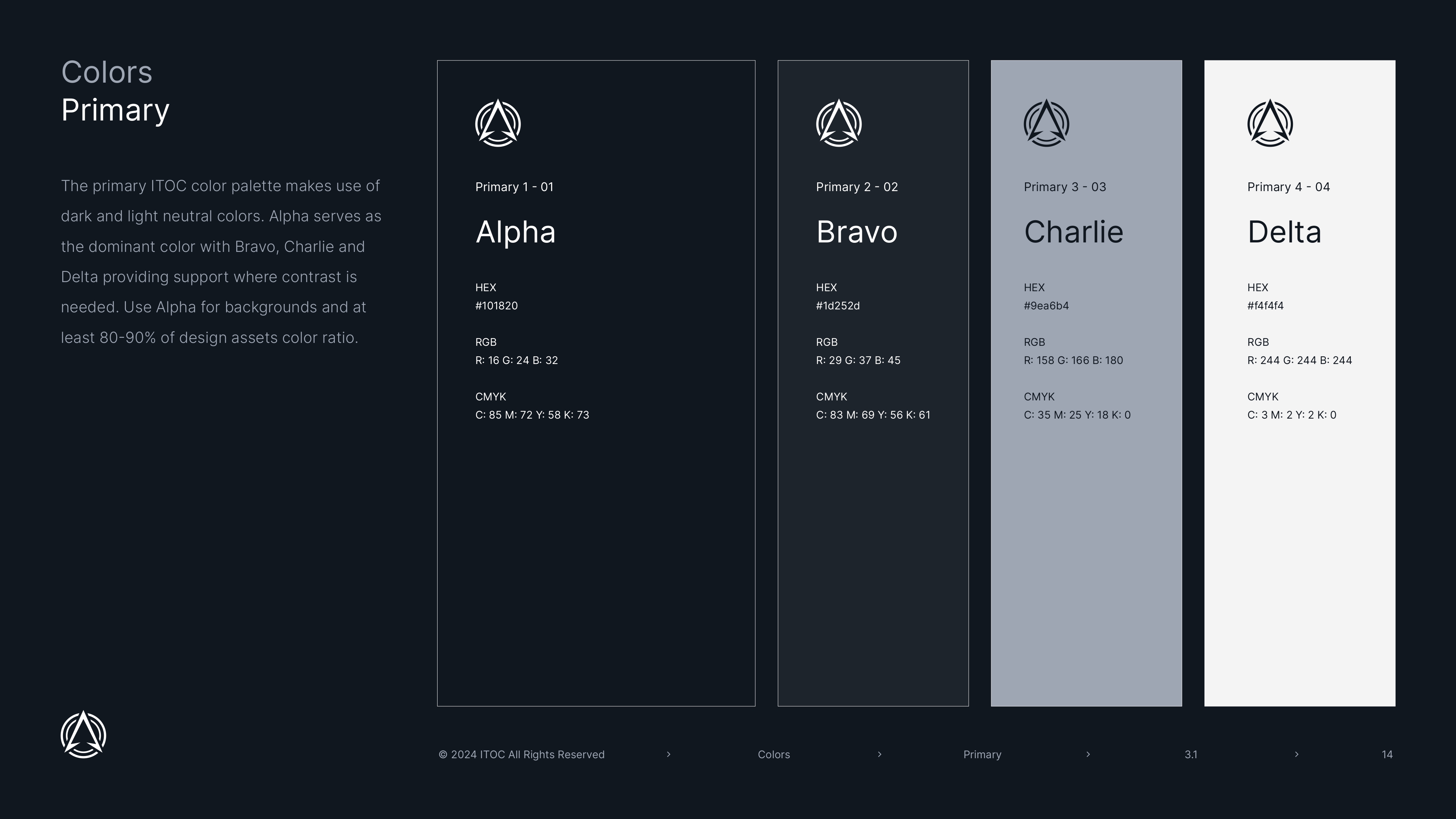Click the chevron after footer Colors
Screen dimensions: 1456x819
(x=879, y=754)
